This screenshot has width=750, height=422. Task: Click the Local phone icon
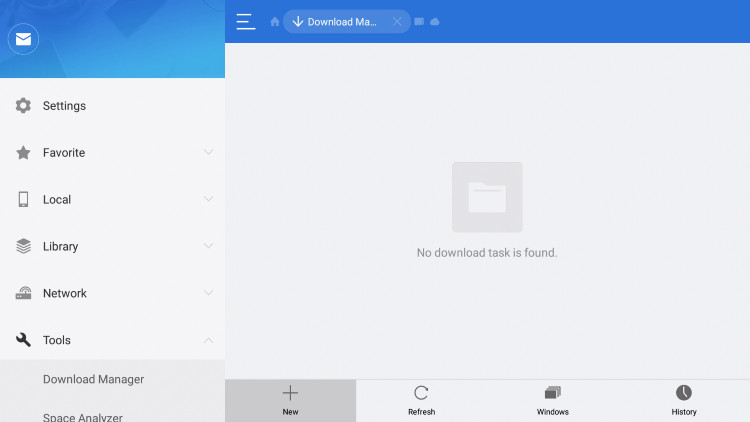tap(23, 200)
